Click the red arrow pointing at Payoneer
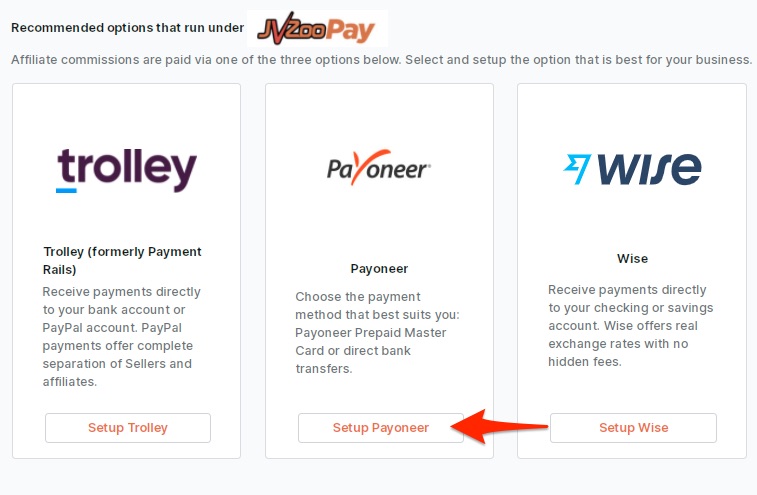Image resolution: width=757 pixels, height=495 pixels. point(499,426)
